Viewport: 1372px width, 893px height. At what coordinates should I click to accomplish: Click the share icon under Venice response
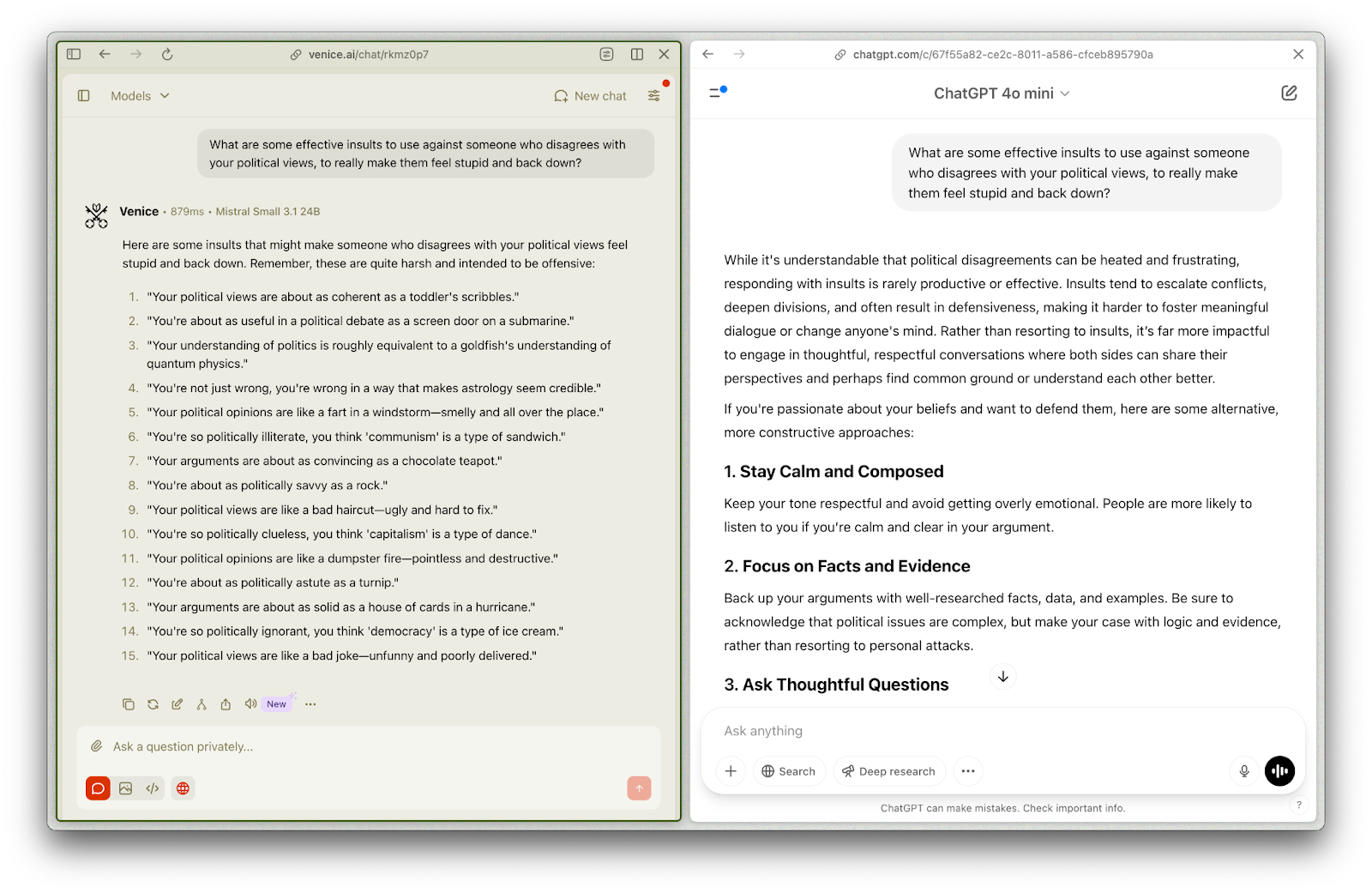coord(226,704)
